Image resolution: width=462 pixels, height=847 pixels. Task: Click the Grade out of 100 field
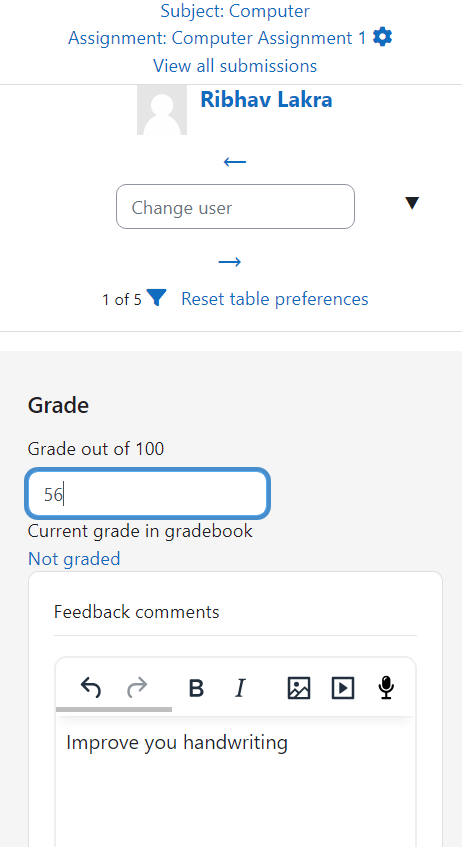[x=148, y=494]
